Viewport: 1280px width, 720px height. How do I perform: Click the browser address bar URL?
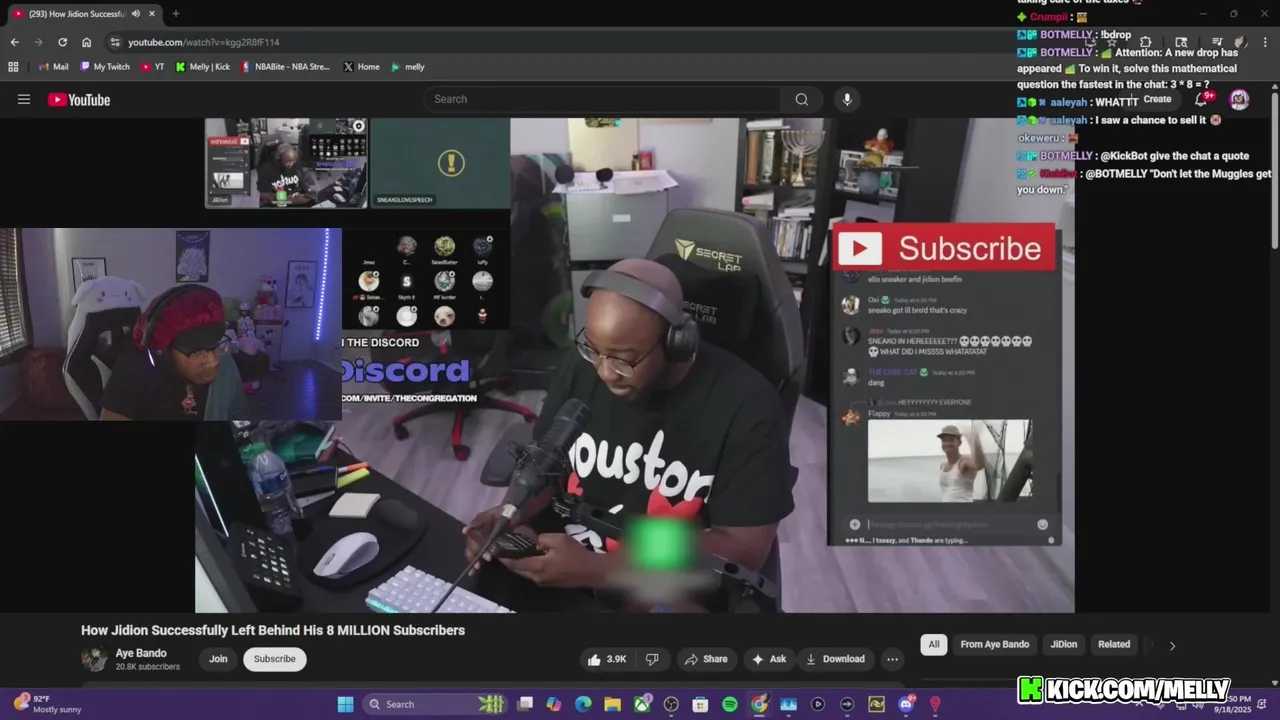click(x=203, y=42)
